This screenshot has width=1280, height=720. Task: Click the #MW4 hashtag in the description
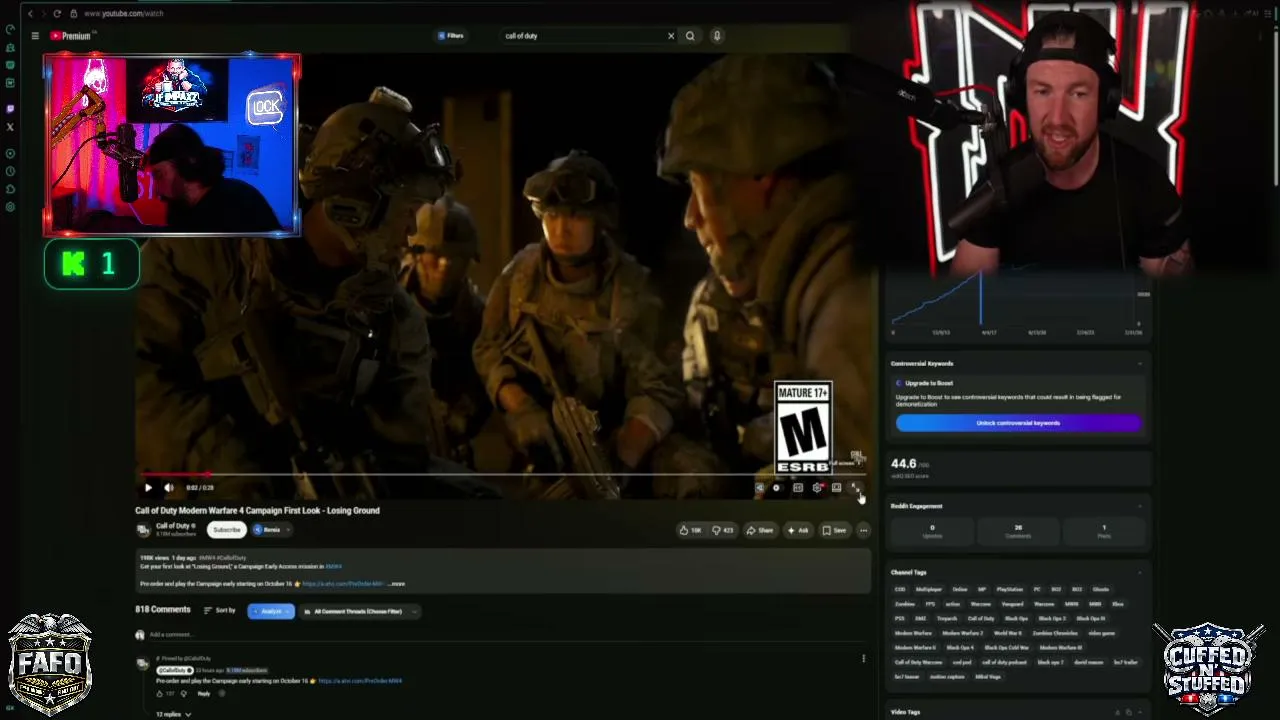coord(333,567)
